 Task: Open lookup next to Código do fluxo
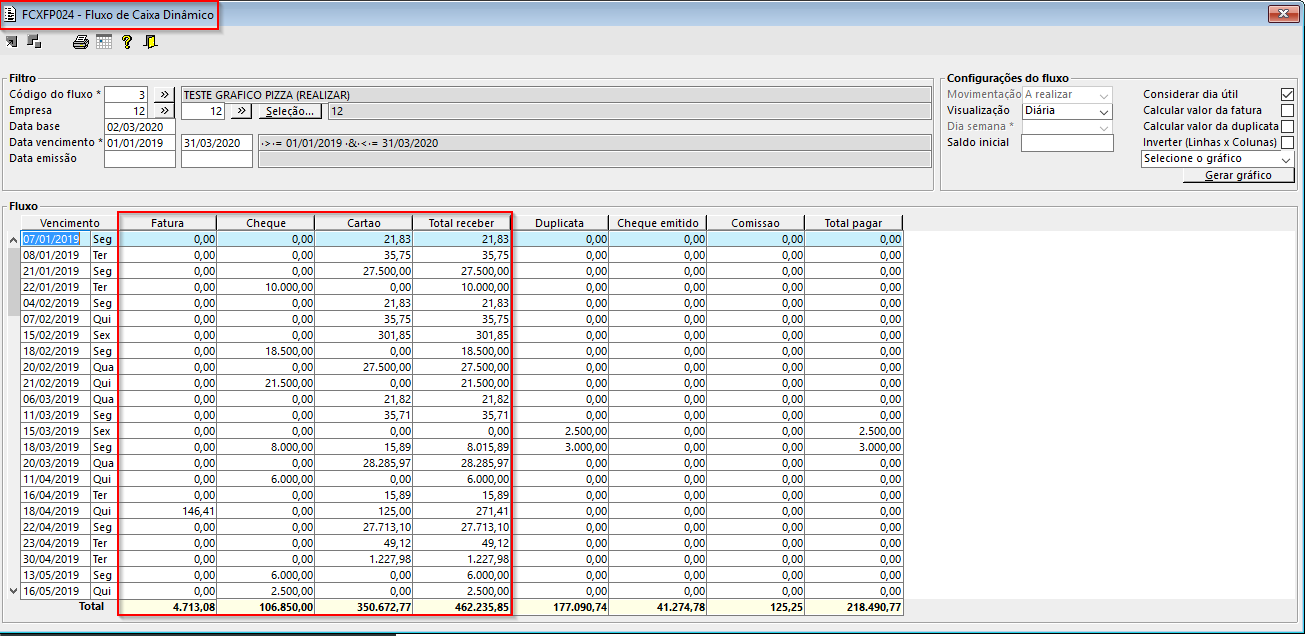(165, 94)
